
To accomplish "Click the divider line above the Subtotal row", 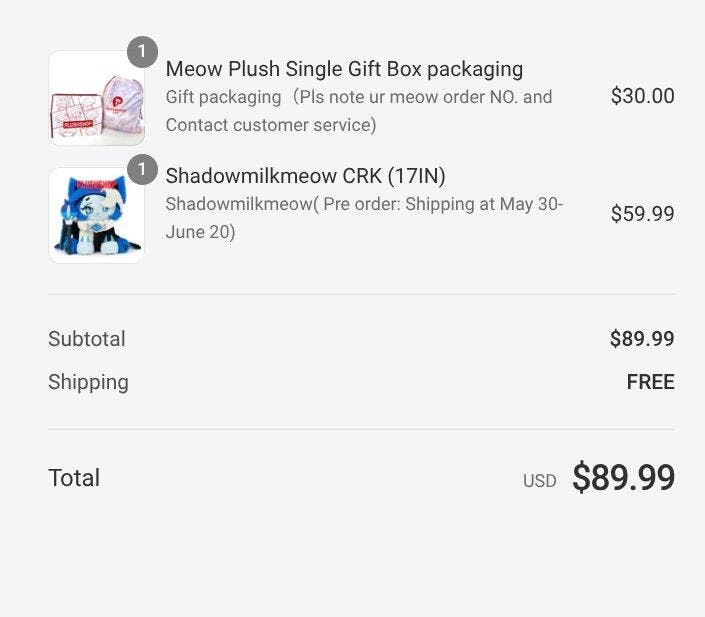I will point(361,295).
